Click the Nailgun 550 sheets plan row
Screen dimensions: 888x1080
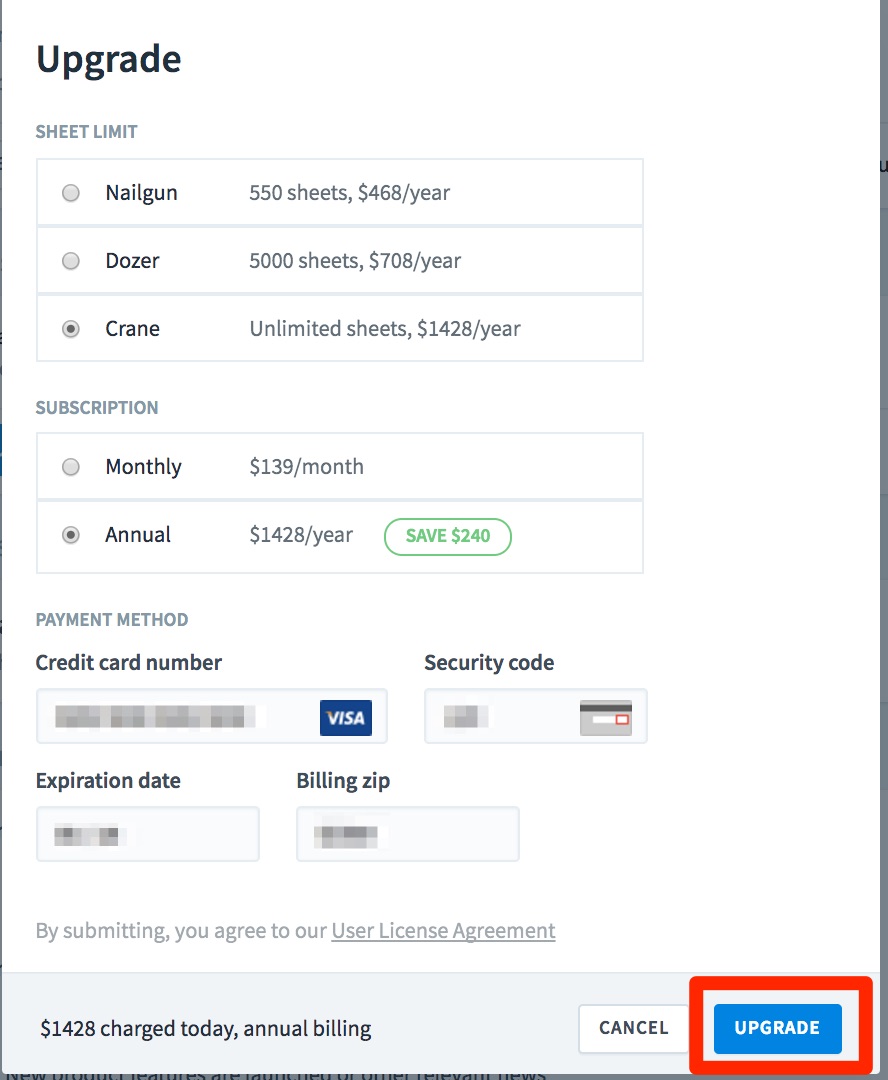[x=340, y=192]
